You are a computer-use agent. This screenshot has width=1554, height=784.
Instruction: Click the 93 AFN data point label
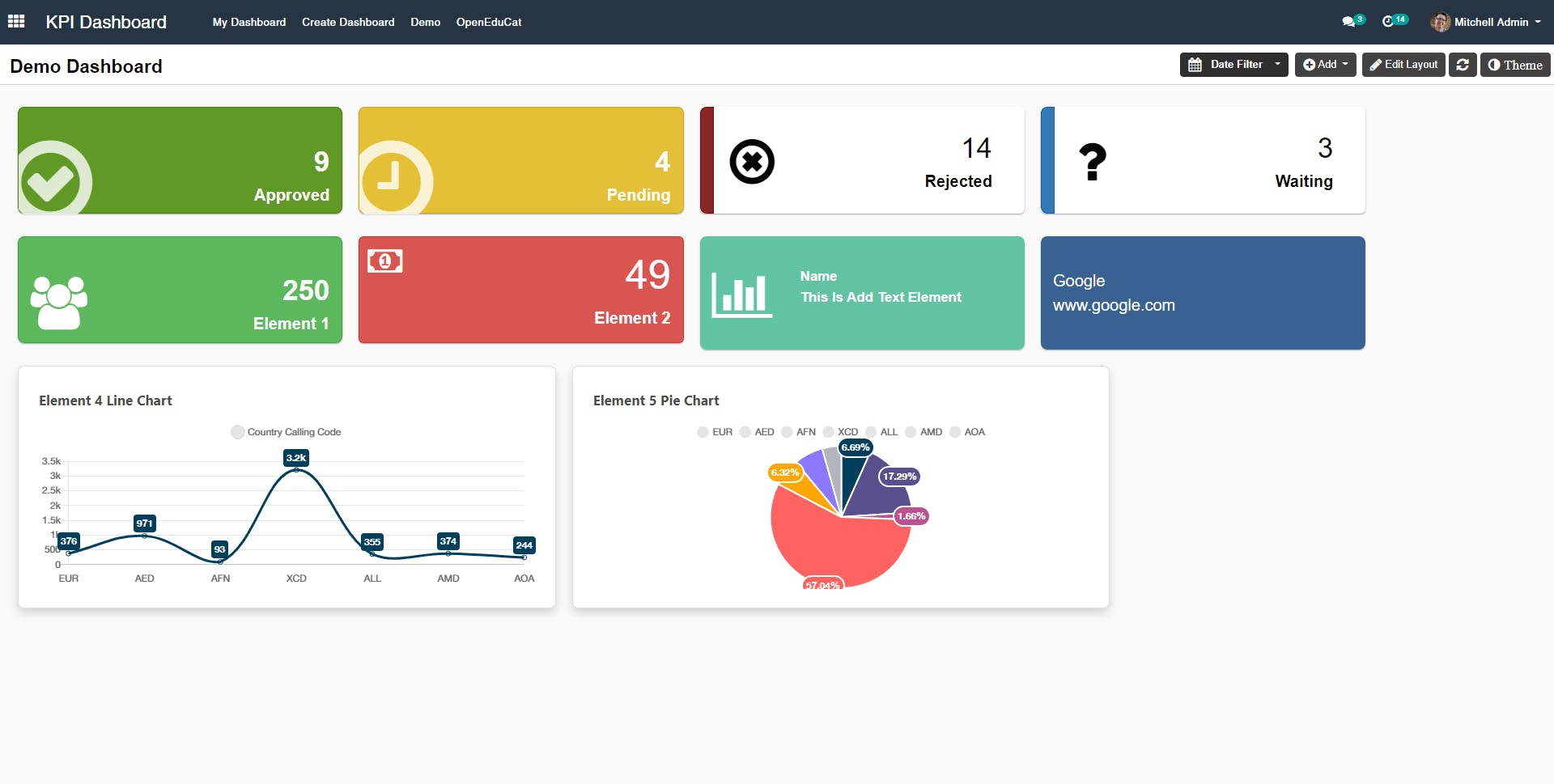[x=219, y=549]
